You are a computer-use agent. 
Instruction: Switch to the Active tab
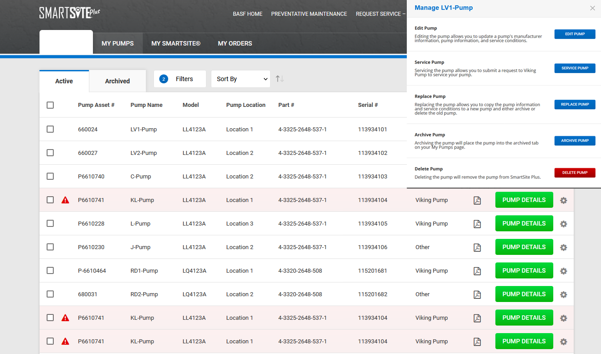[64, 81]
